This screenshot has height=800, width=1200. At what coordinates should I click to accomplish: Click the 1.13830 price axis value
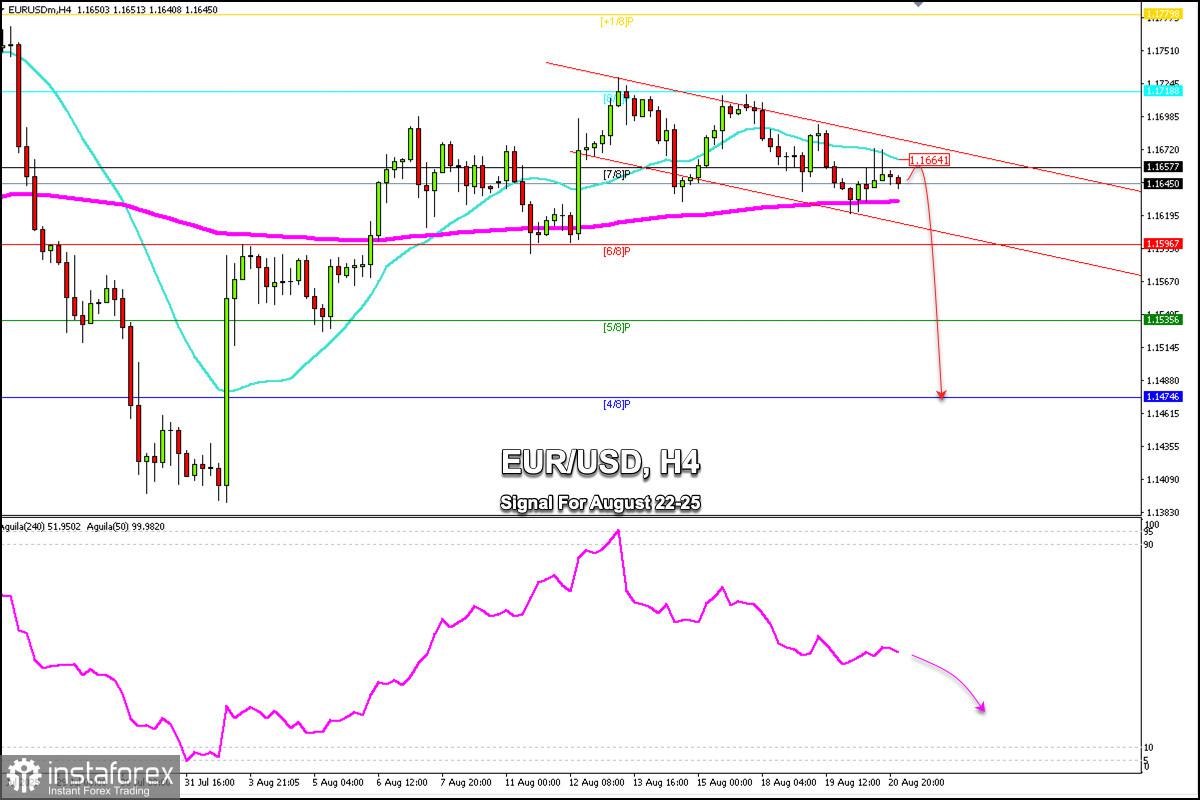coord(1161,512)
